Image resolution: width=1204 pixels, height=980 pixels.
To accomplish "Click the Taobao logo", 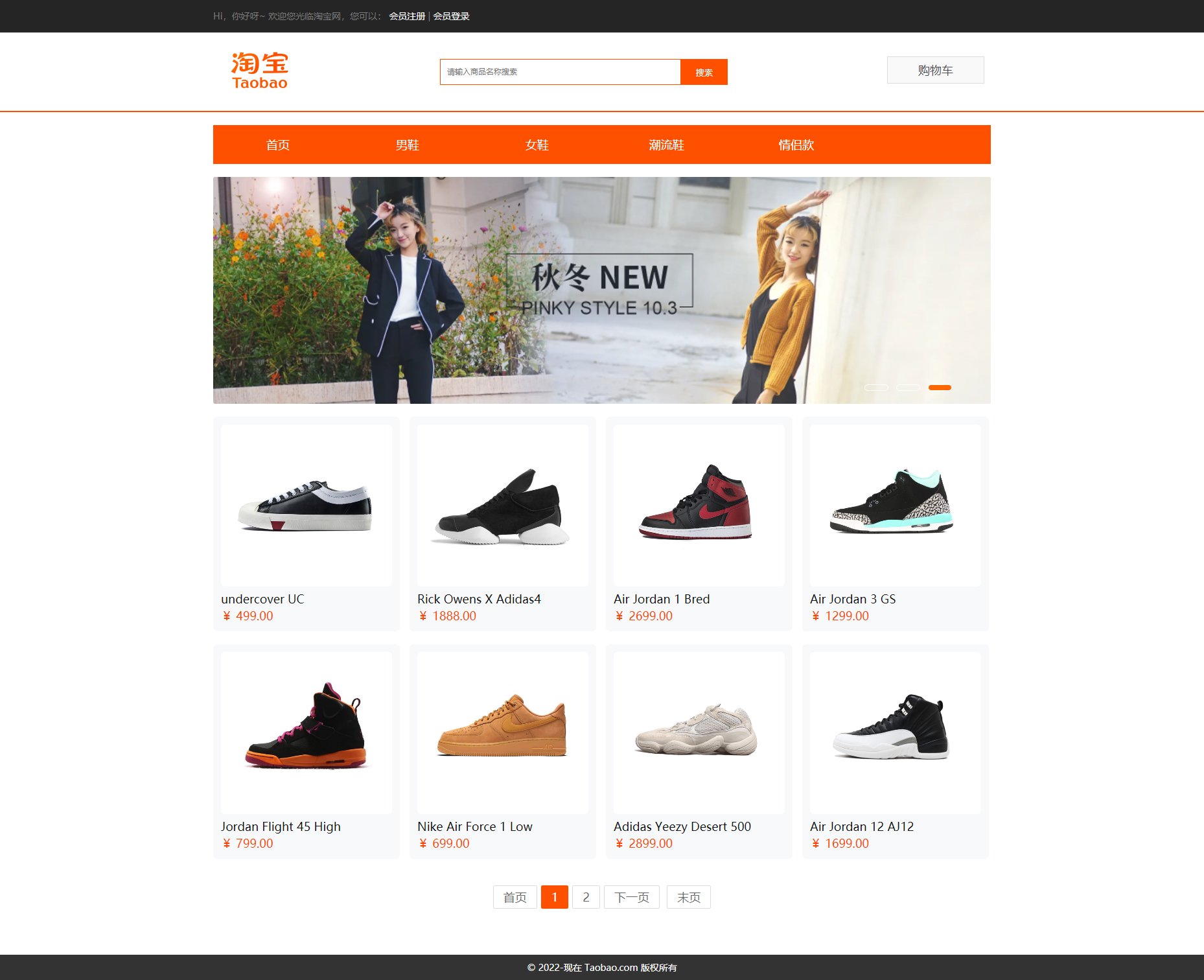I will tap(260, 71).
